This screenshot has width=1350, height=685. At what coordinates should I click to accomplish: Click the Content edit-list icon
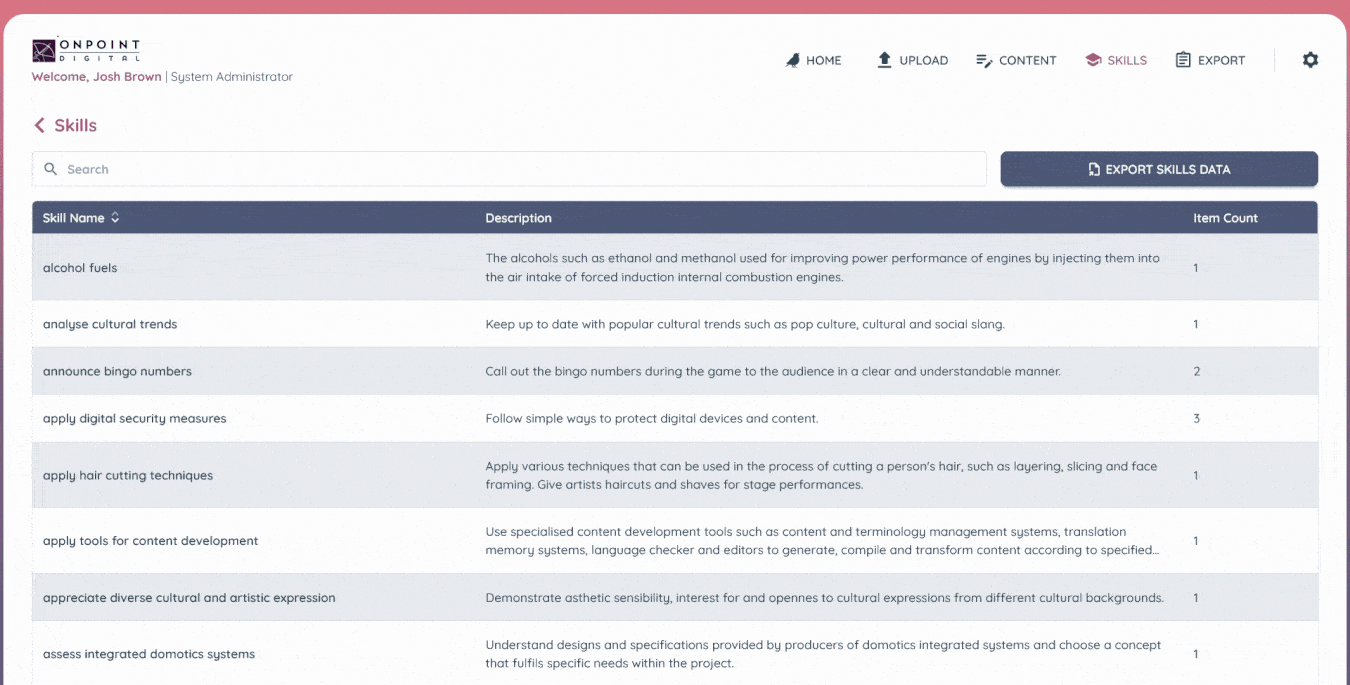tap(984, 60)
